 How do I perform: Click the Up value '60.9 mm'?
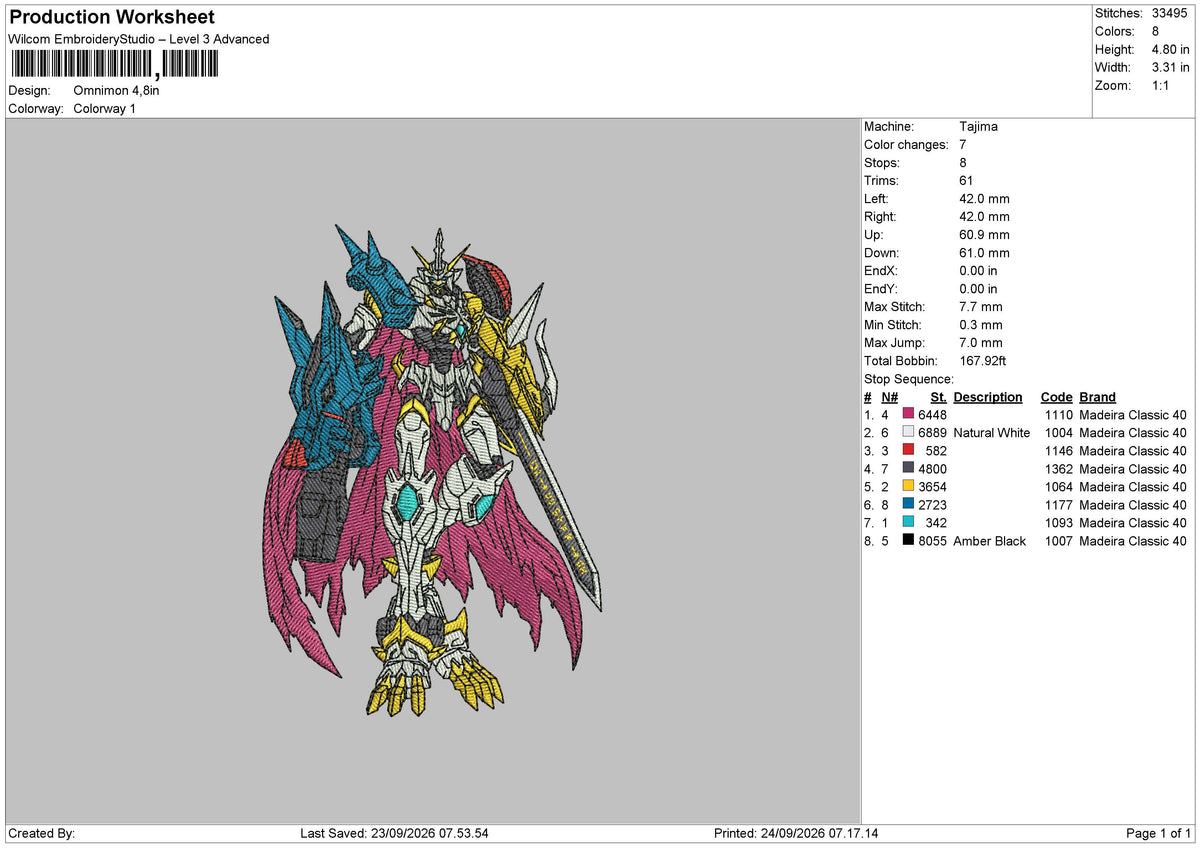984,235
